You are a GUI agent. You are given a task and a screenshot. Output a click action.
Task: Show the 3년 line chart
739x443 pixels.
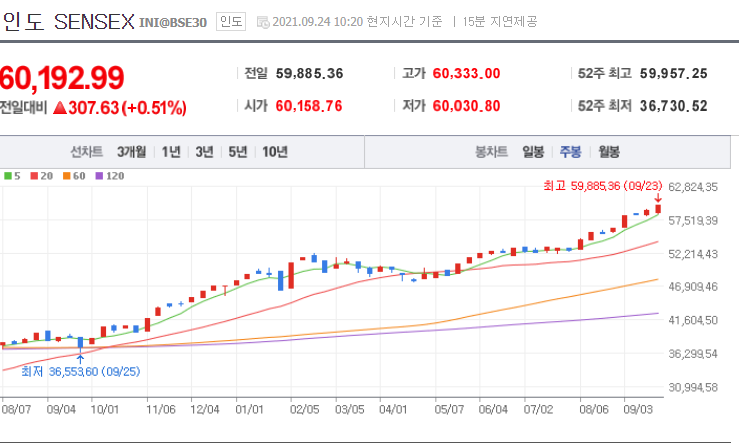[x=204, y=152]
